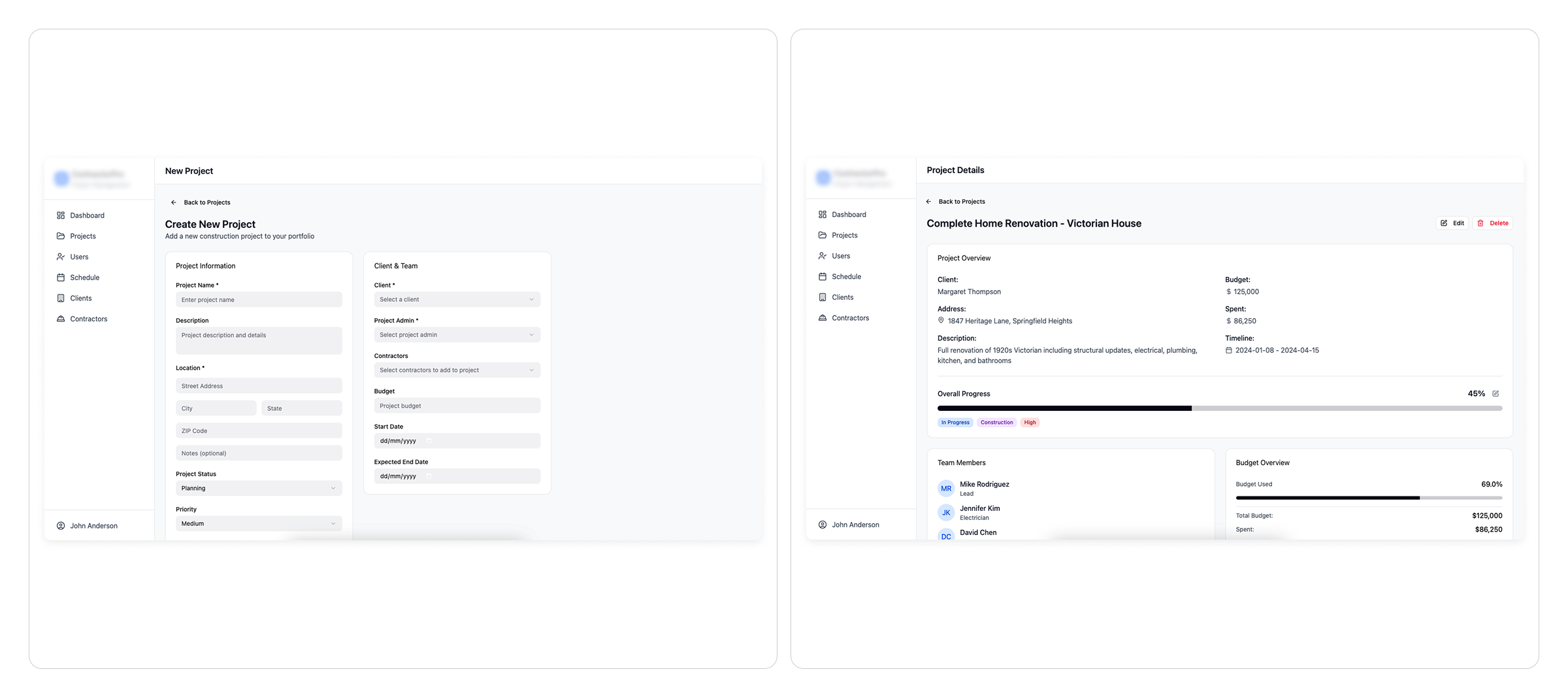Screen dimensions: 1568x697
Task: Click the Dashboard grid icon in New Project sidebar
Action: [x=61, y=216]
